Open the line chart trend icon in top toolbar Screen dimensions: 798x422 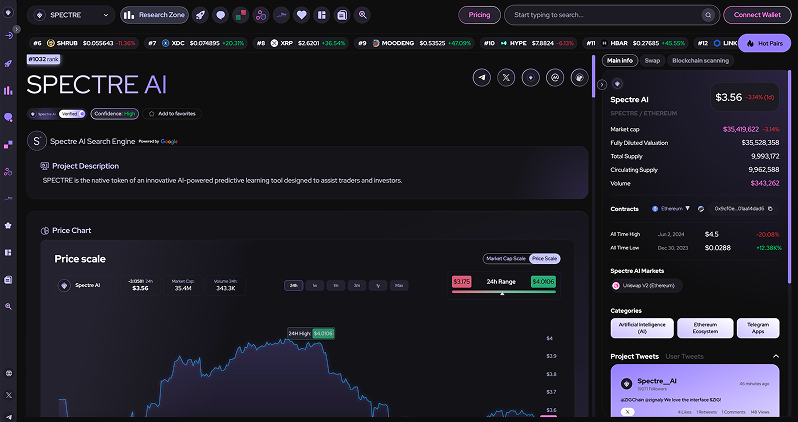click(x=281, y=15)
